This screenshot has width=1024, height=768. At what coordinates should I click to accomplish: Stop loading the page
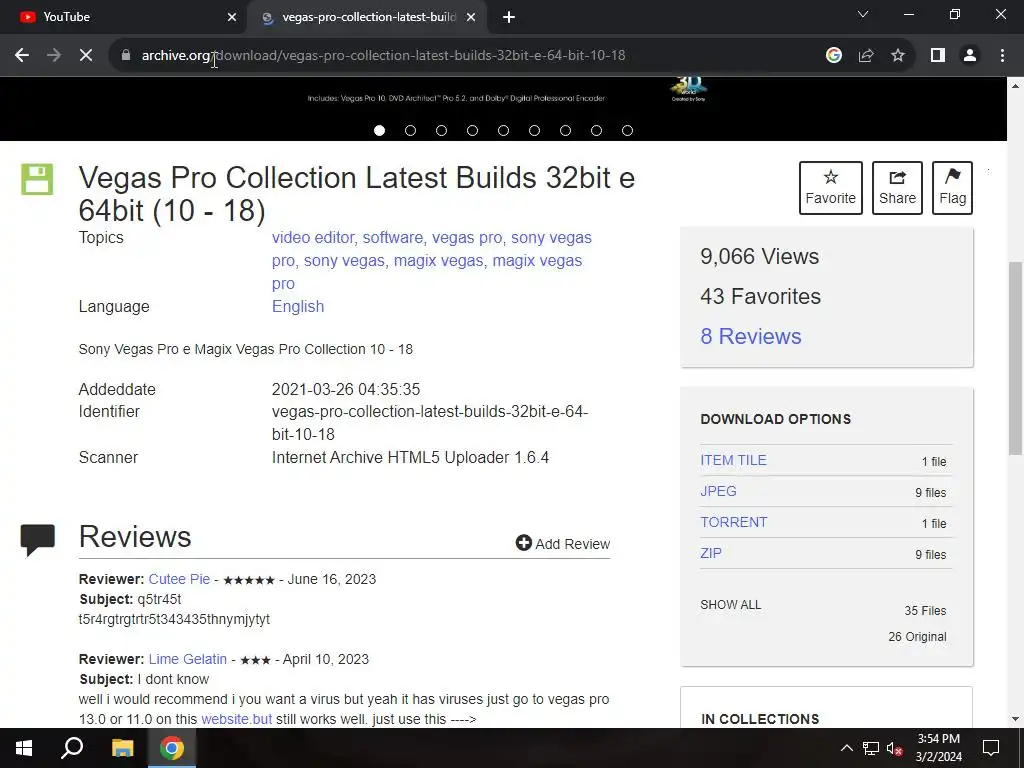(86, 56)
